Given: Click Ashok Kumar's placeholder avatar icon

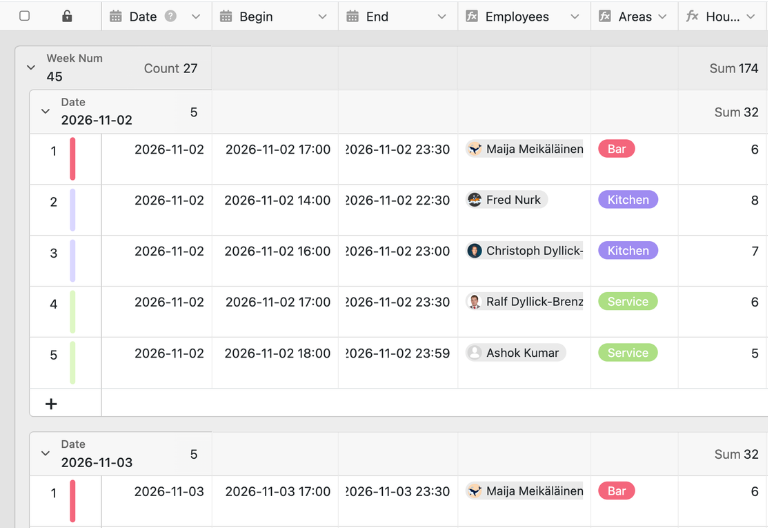Looking at the screenshot, I should click(474, 353).
